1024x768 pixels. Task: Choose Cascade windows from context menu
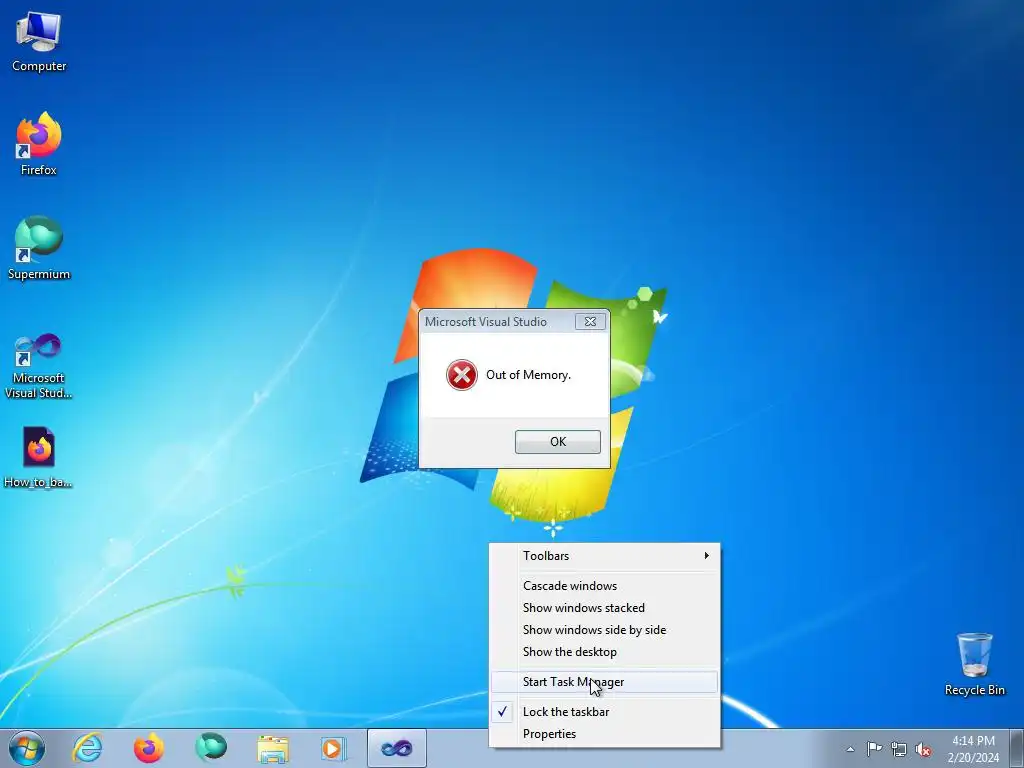point(605,586)
